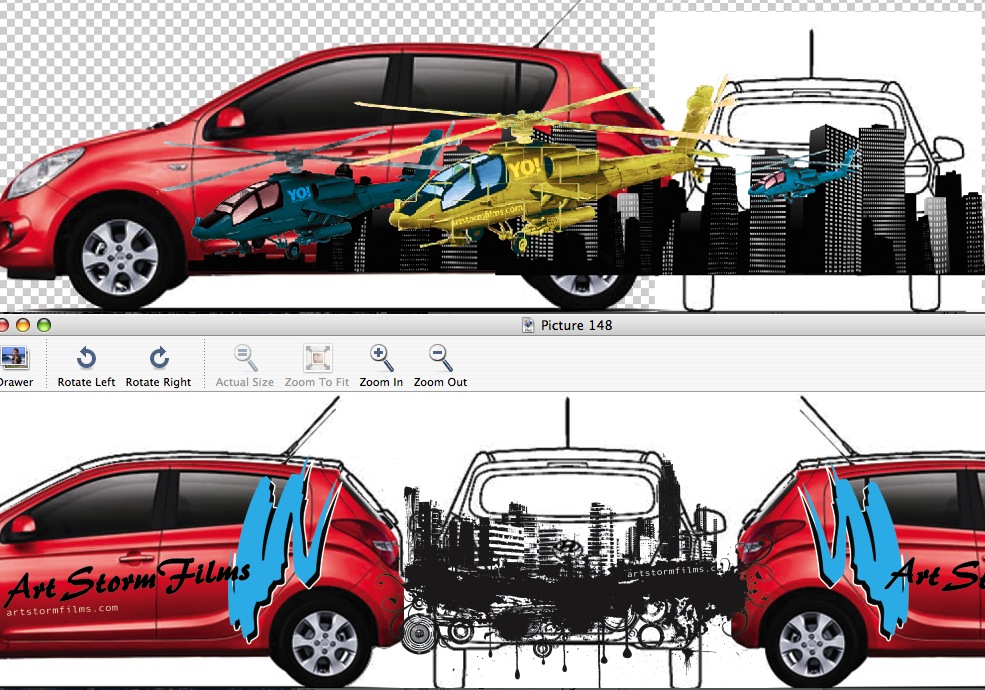985x690 pixels.
Task: Click the green window zoom button
Action: click(43, 325)
